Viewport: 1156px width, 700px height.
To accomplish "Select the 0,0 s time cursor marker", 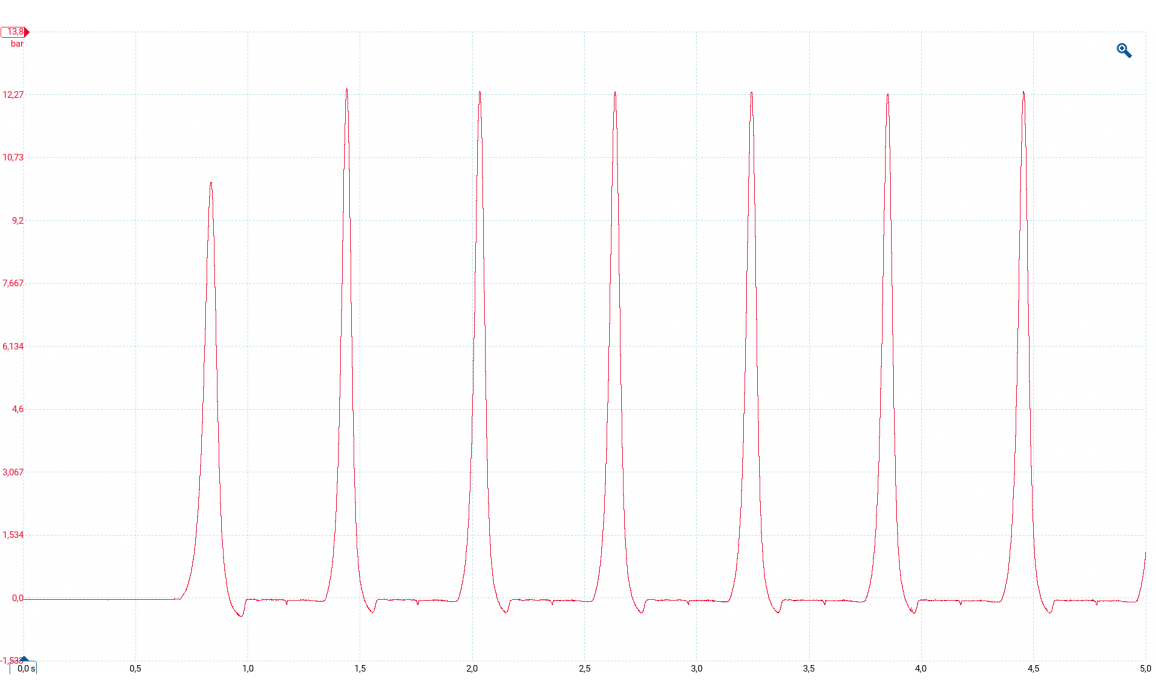I will pos(25,668).
